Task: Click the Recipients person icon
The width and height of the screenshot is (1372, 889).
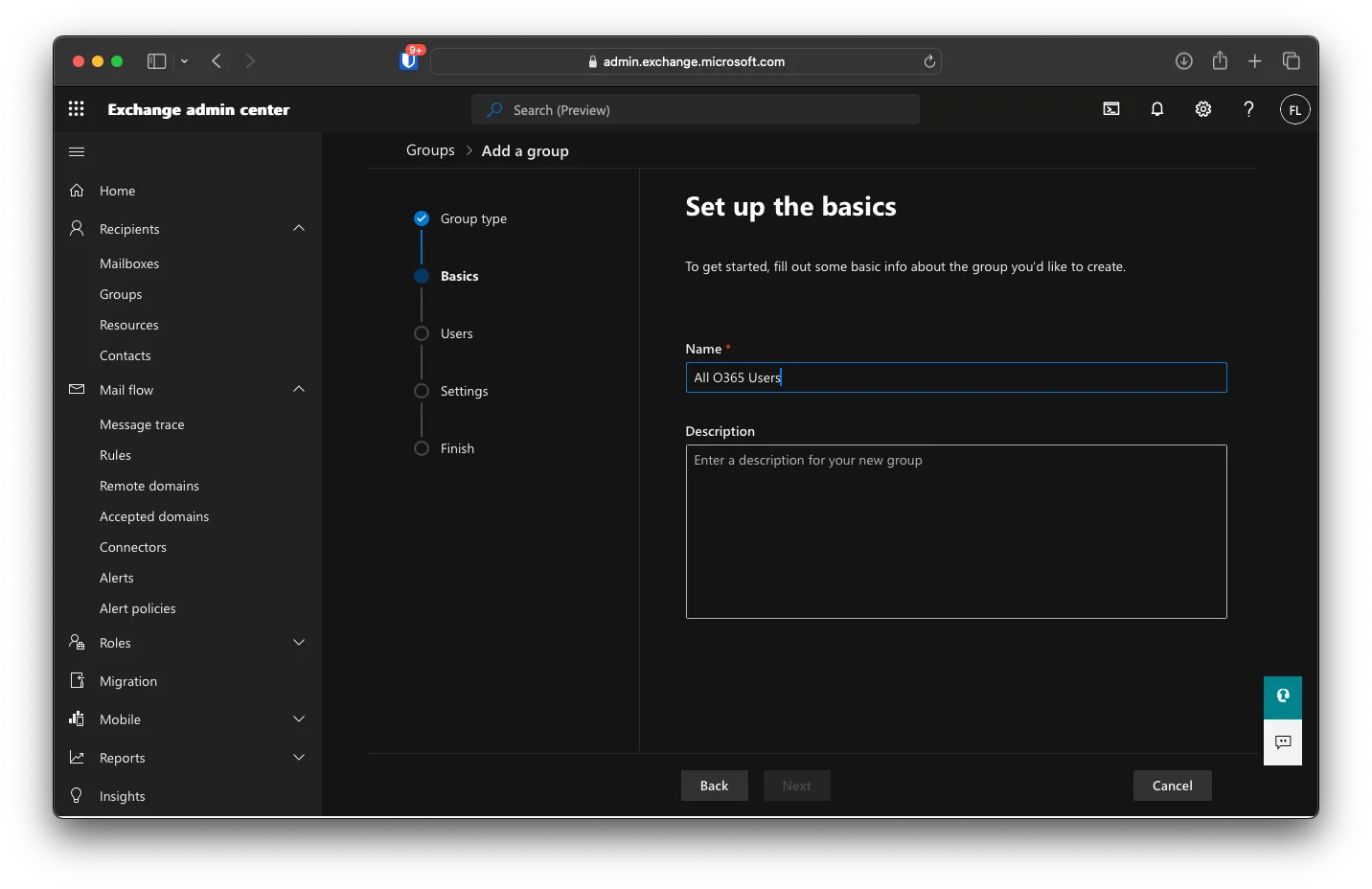Action: [x=77, y=228]
